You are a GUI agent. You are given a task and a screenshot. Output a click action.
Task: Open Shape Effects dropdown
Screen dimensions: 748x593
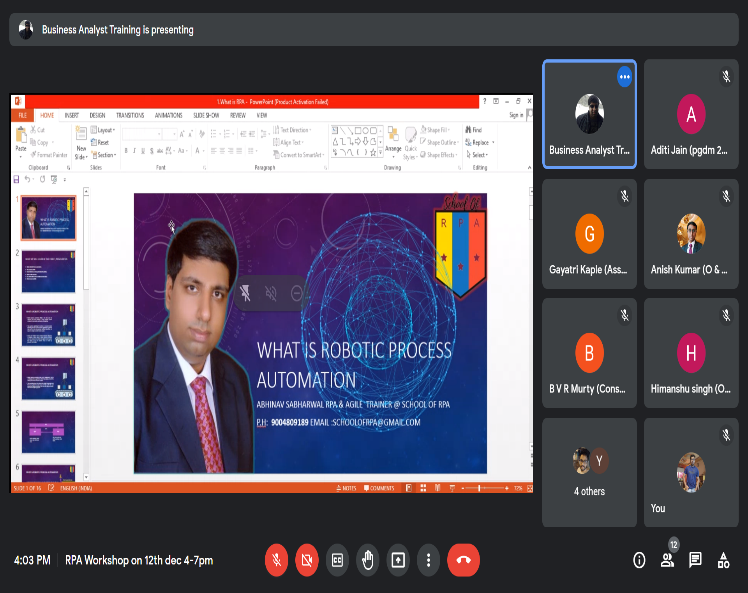tap(438, 155)
